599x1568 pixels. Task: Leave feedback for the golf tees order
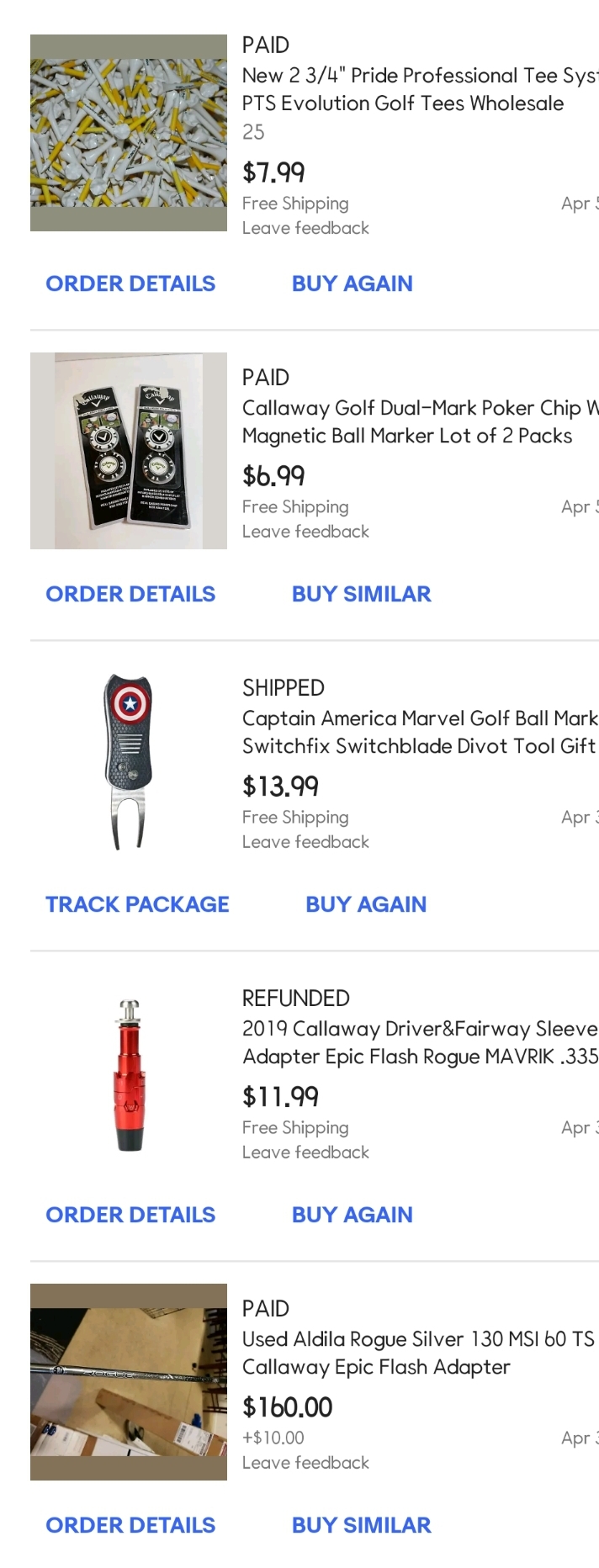pyautogui.click(x=305, y=228)
